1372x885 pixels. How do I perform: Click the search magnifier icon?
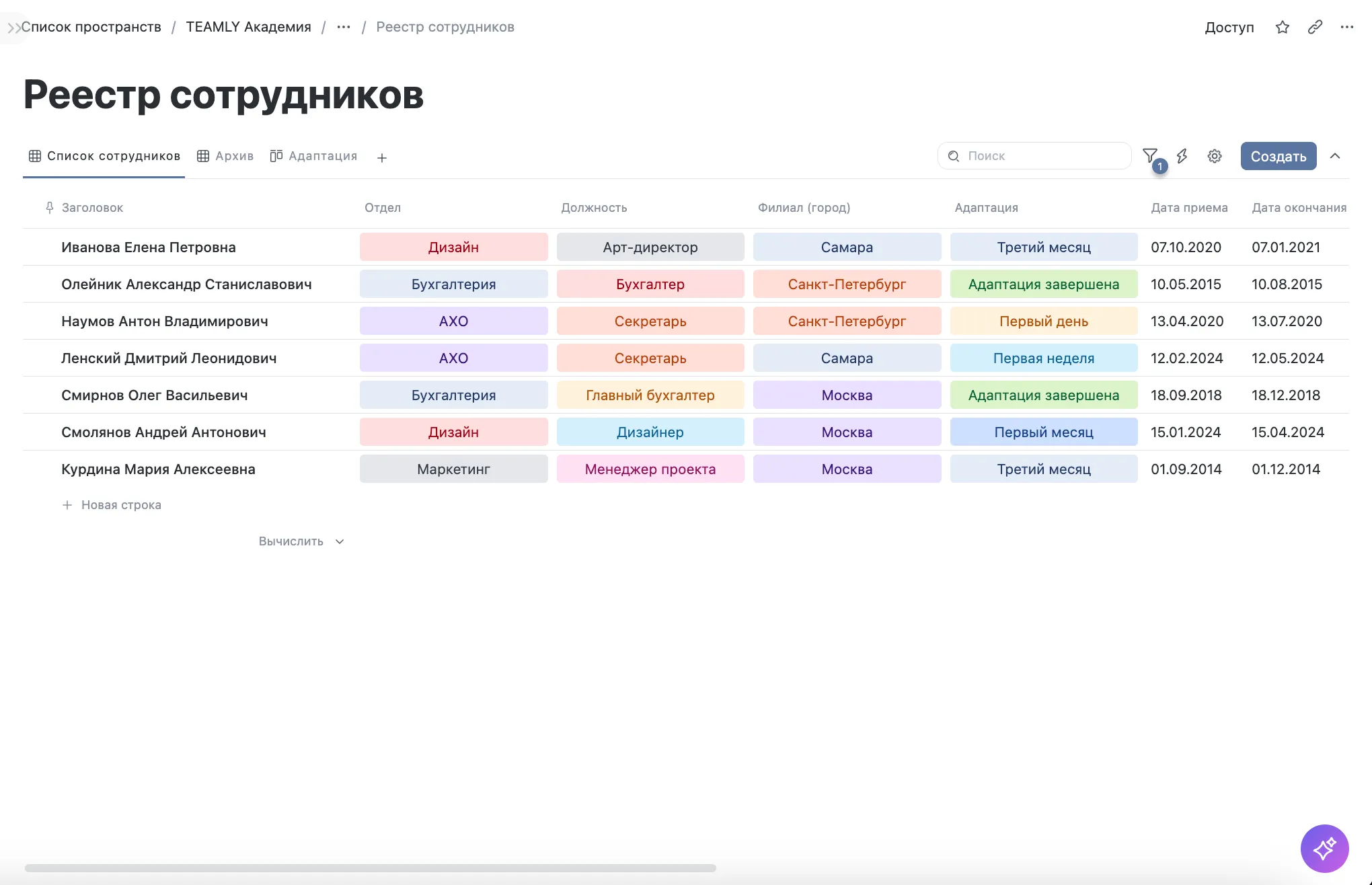954,156
